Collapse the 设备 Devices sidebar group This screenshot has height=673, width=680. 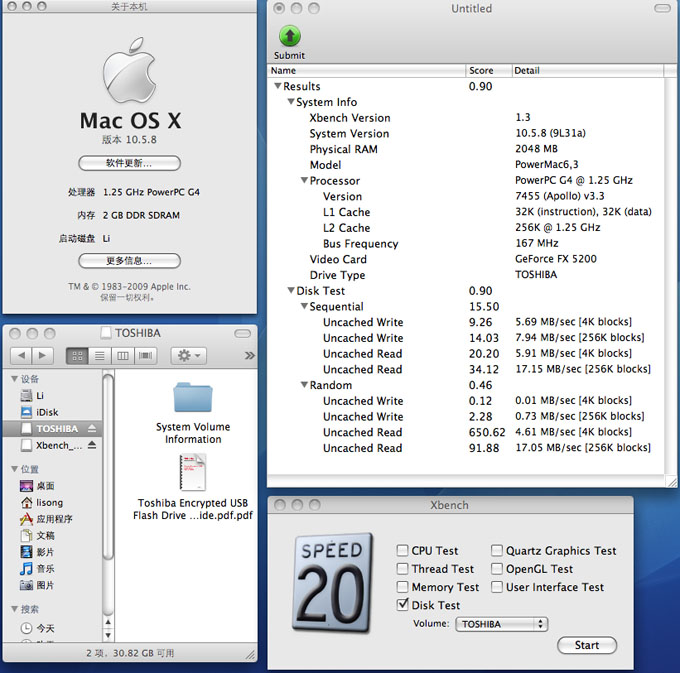point(14,379)
